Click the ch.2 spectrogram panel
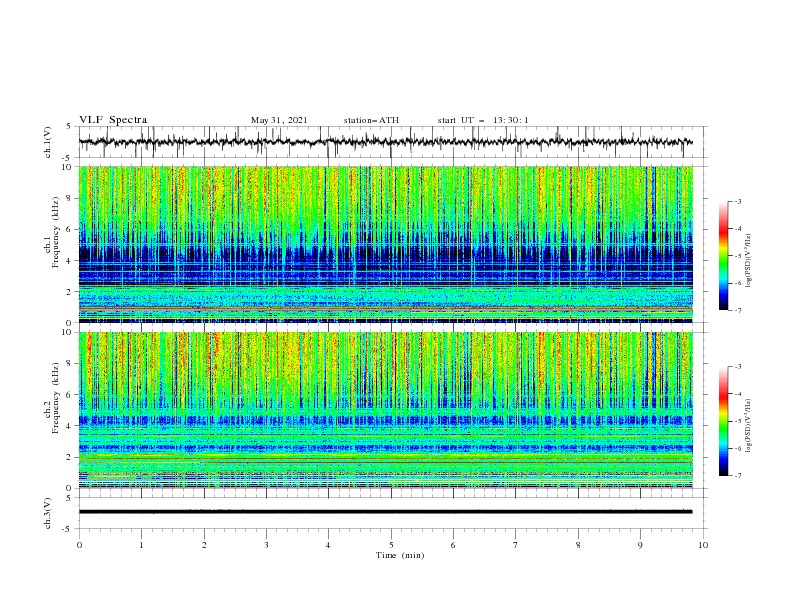Image resolution: width=792 pixels, height=612 pixels. click(x=386, y=410)
